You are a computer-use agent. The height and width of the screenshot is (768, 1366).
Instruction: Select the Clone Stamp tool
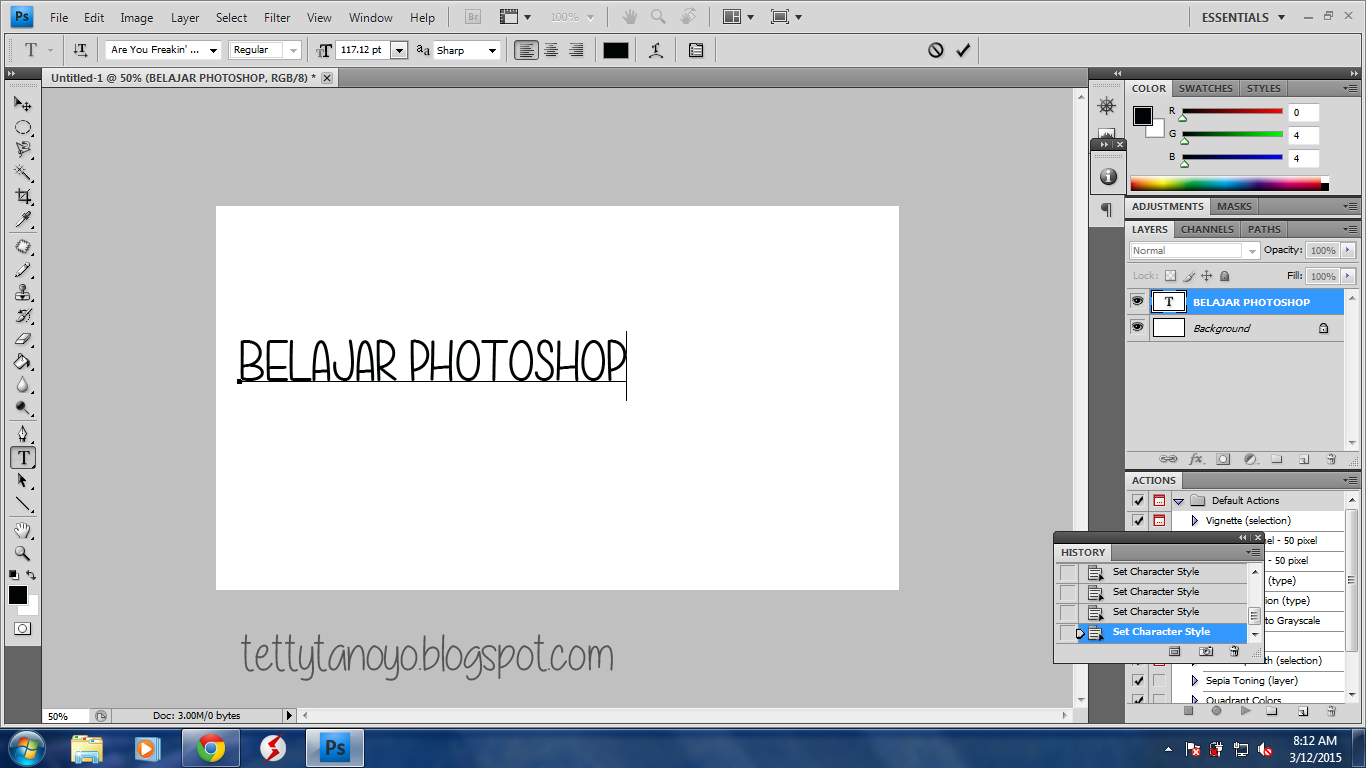point(22,293)
